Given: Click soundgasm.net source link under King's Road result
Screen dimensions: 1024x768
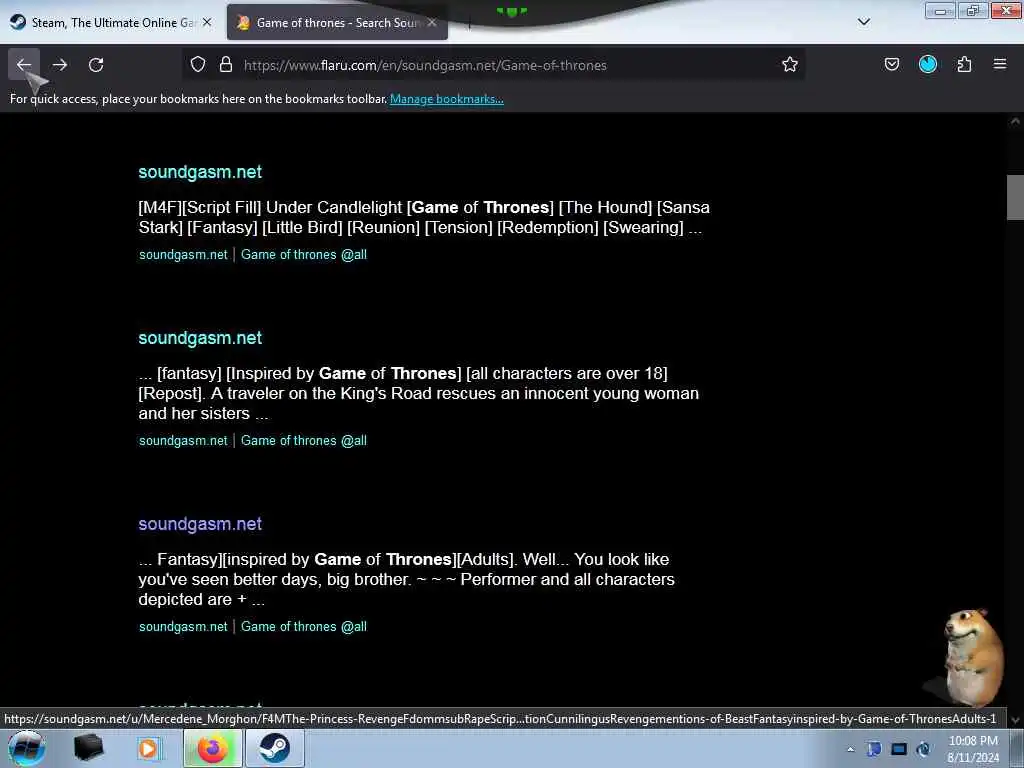Looking at the screenshot, I should click(x=183, y=441).
